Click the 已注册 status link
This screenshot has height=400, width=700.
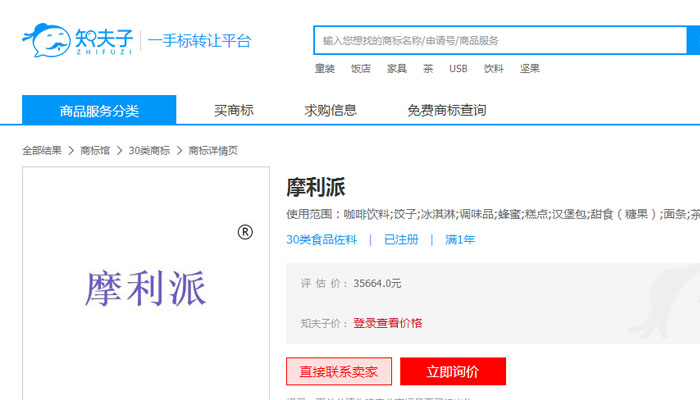401,240
